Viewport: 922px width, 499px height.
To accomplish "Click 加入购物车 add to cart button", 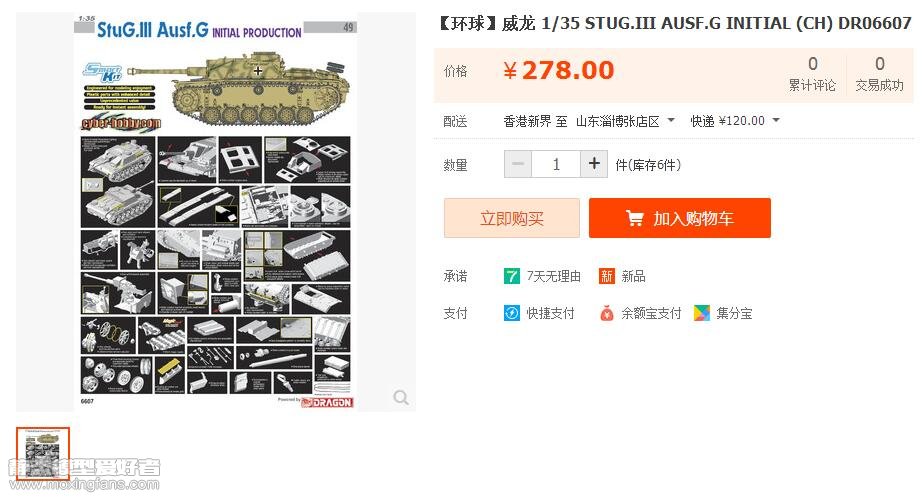I will [680, 218].
